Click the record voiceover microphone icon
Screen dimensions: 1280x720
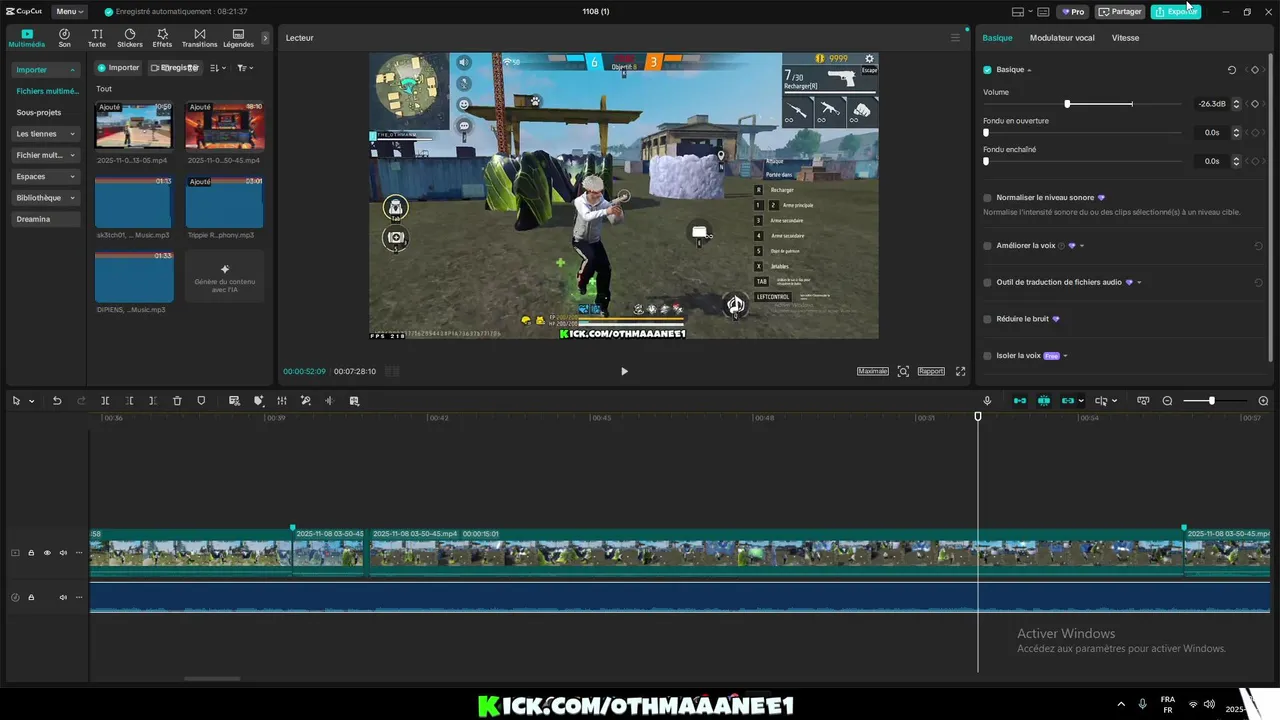pos(987,401)
